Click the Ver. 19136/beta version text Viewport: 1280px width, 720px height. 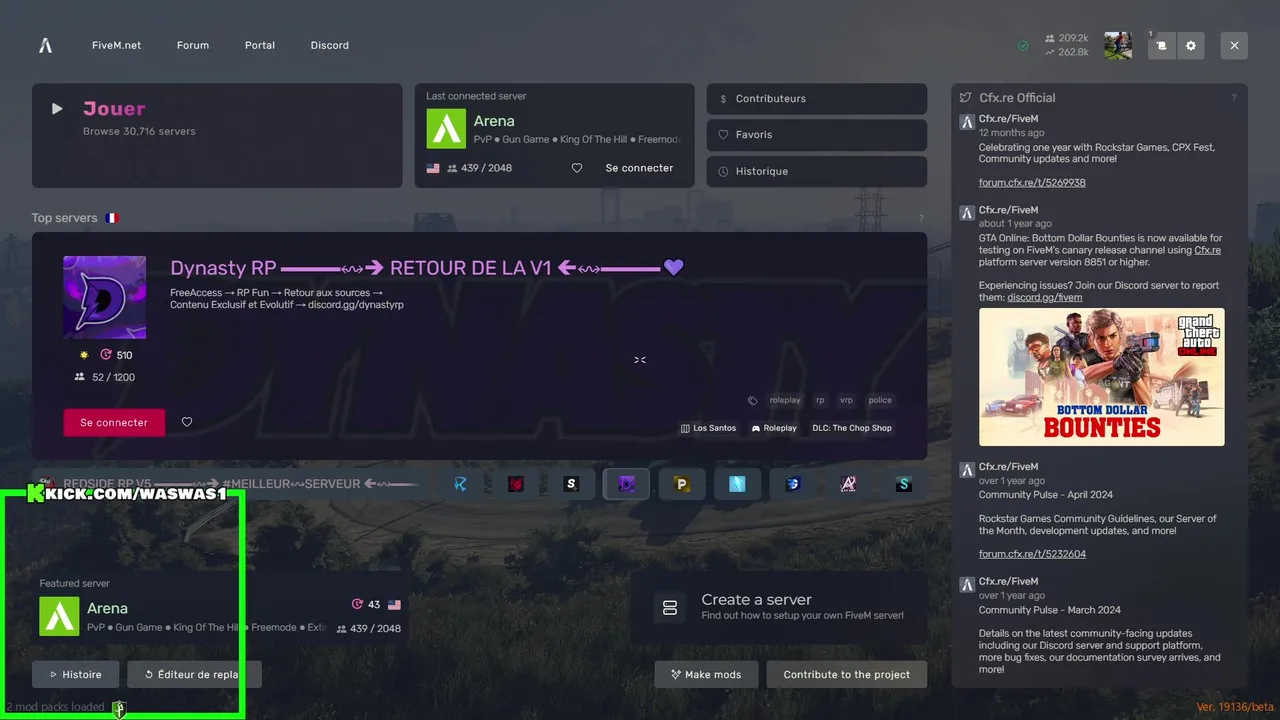click(1234, 707)
